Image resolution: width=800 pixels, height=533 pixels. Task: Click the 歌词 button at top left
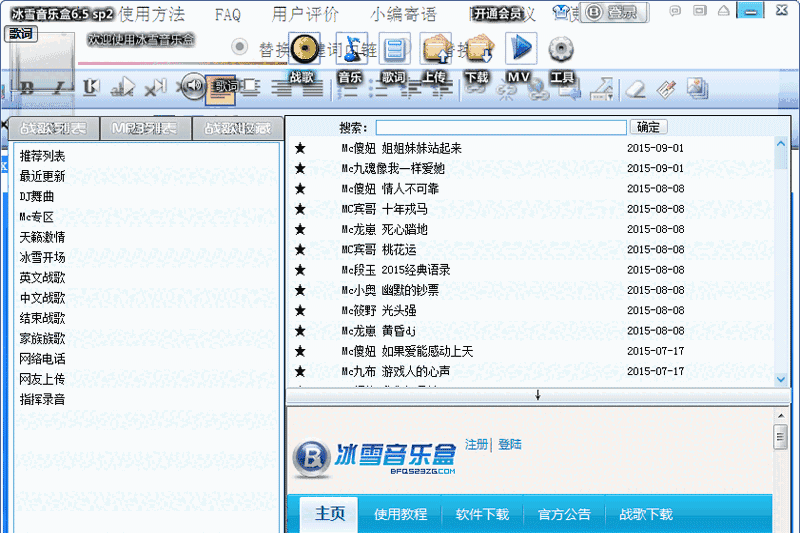pyautogui.click(x=21, y=34)
